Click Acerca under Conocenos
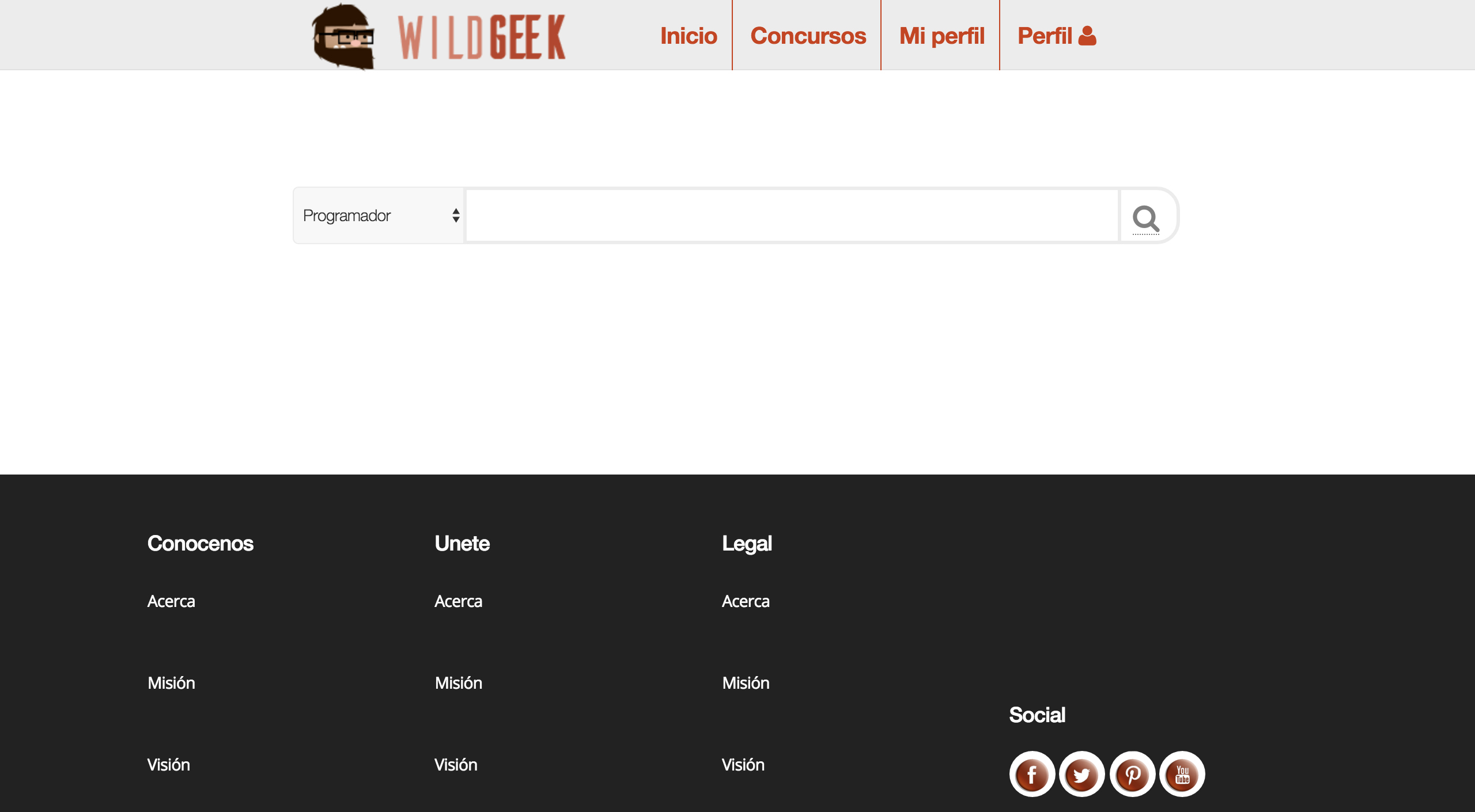 (x=171, y=601)
